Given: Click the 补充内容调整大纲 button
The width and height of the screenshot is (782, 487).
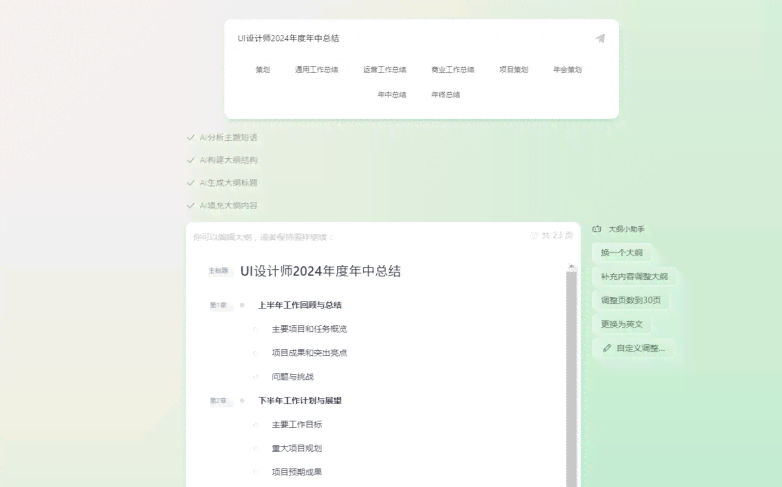Looking at the screenshot, I should 634,276.
